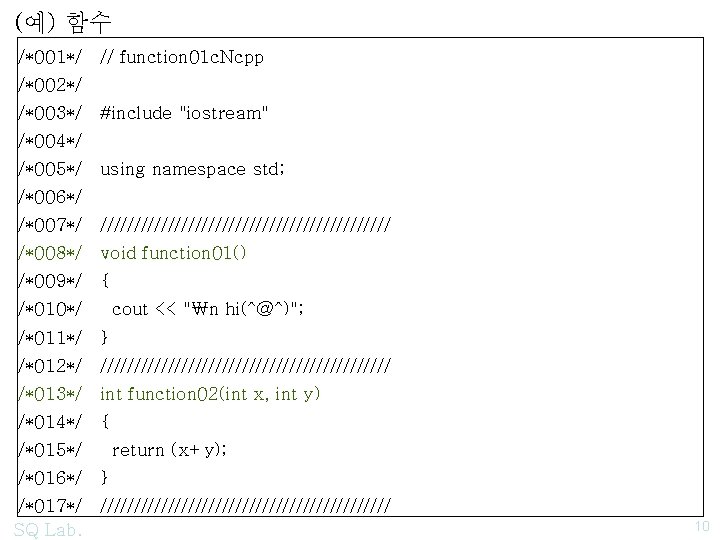This screenshot has height=540, width=720.
Task: Click the closing brace on line 016
Action: pos(105,478)
